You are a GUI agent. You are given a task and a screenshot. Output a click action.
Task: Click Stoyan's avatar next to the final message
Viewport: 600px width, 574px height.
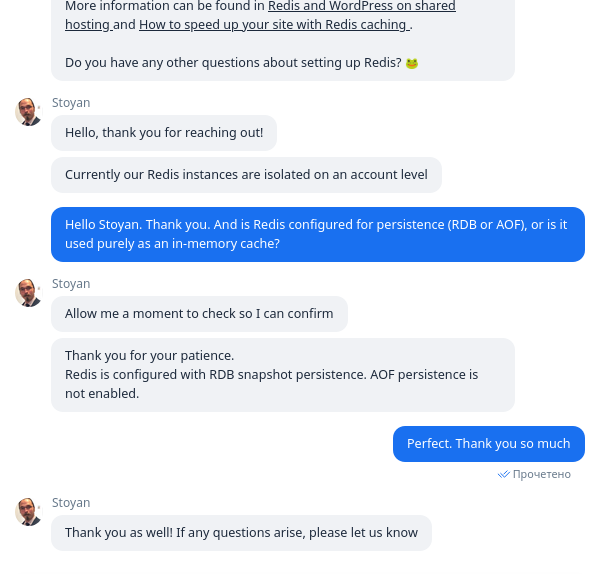pyautogui.click(x=28, y=512)
